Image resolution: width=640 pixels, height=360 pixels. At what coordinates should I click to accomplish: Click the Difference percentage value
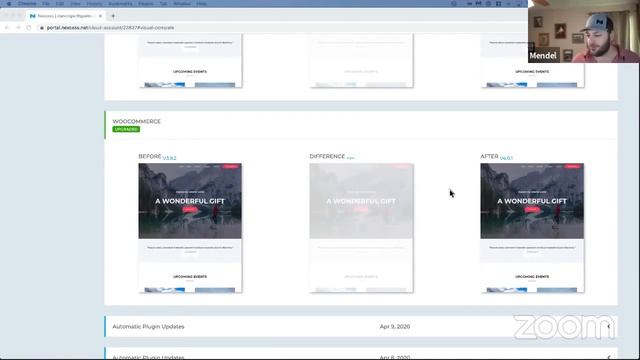tap(350, 158)
